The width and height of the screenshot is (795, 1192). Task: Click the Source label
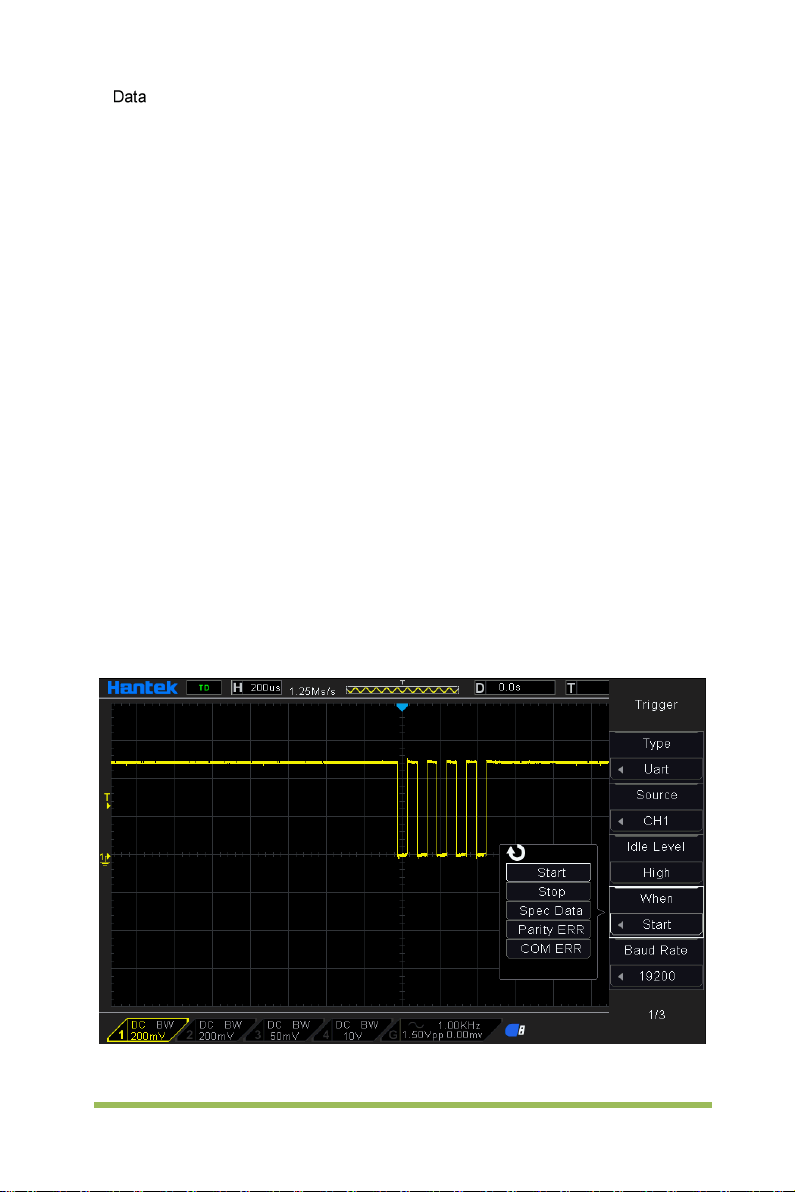[656, 795]
